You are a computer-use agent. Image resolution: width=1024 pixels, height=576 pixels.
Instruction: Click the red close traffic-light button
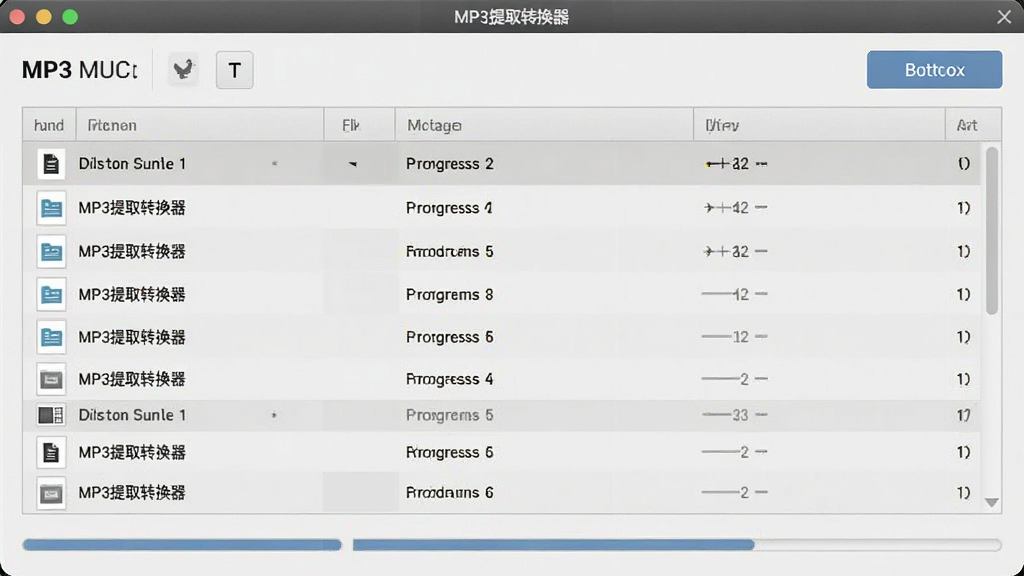[18, 16]
